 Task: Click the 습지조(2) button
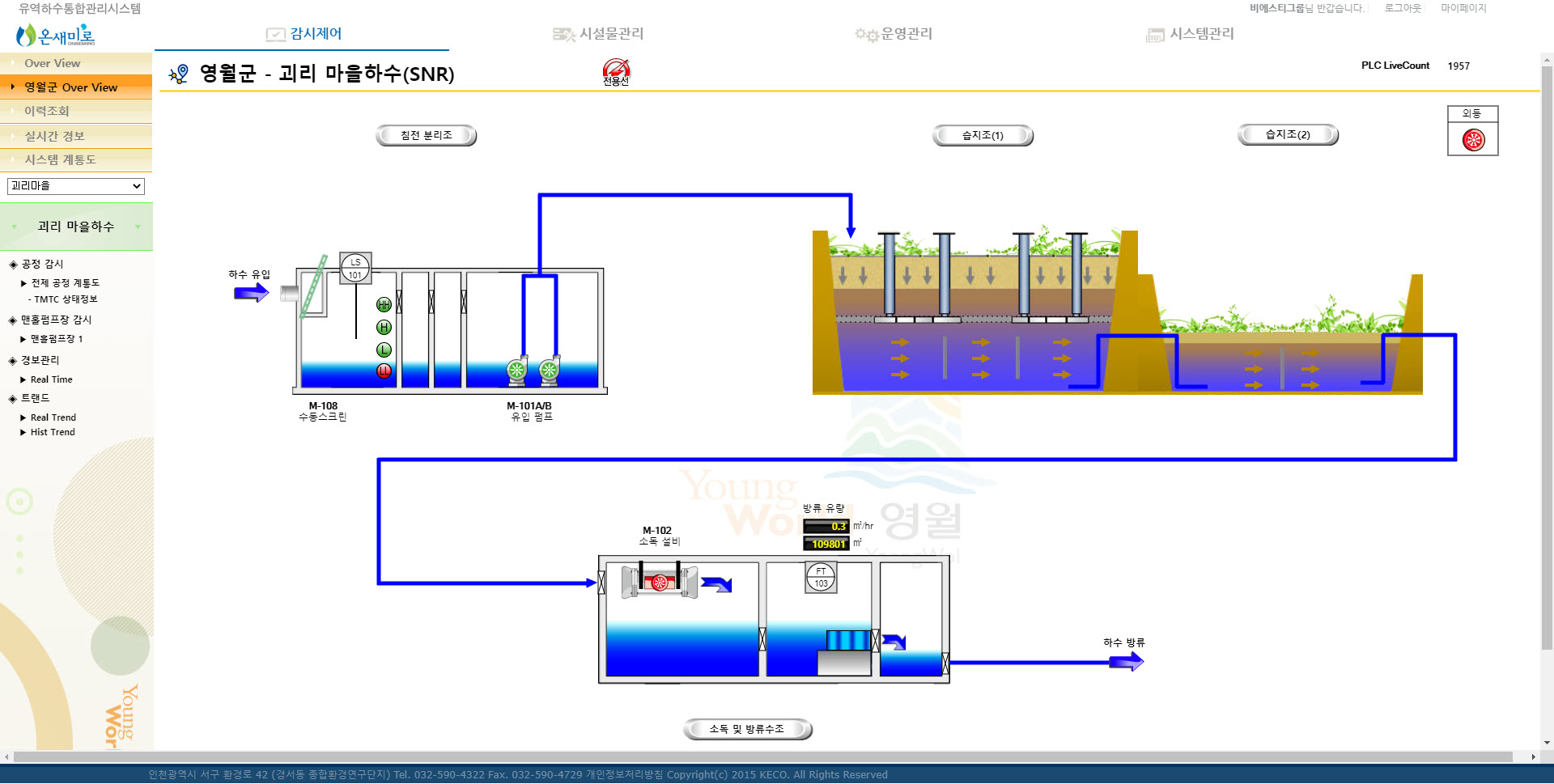pos(1288,134)
